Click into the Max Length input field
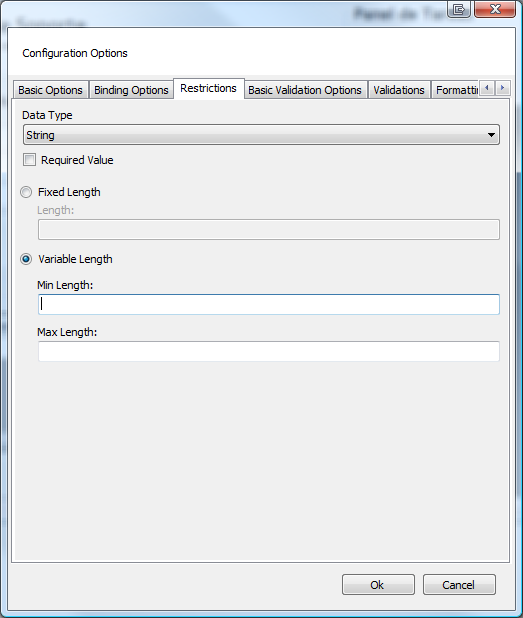This screenshot has width=523, height=618. point(269,351)
